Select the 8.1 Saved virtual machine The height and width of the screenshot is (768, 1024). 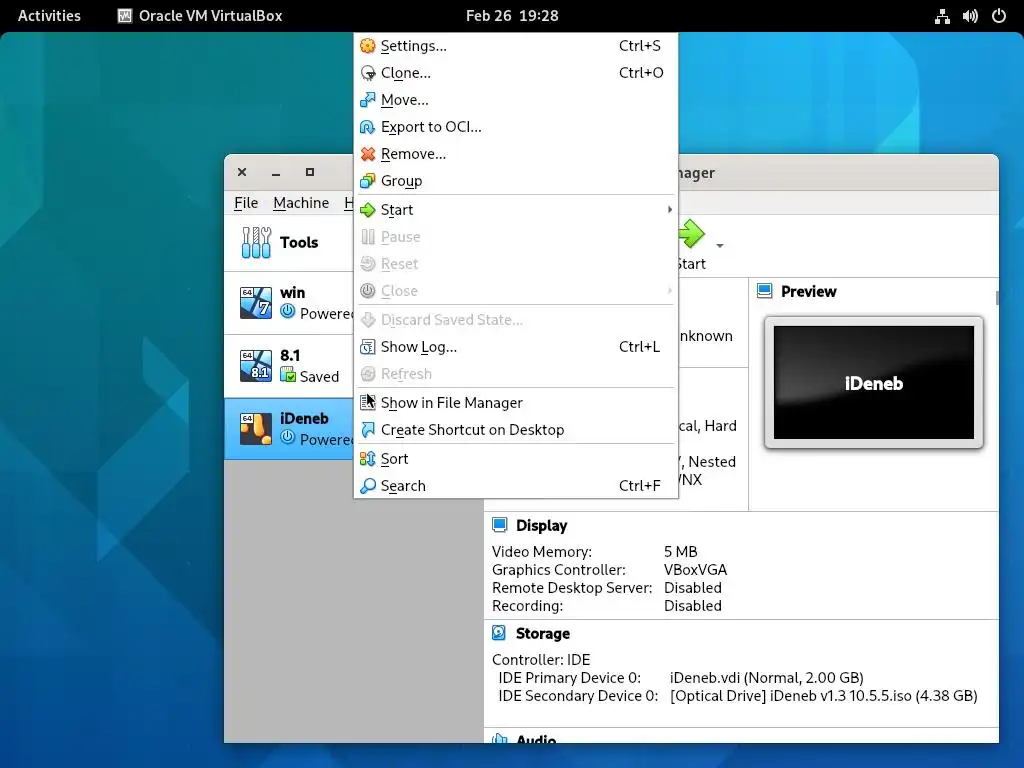point(289,366)
